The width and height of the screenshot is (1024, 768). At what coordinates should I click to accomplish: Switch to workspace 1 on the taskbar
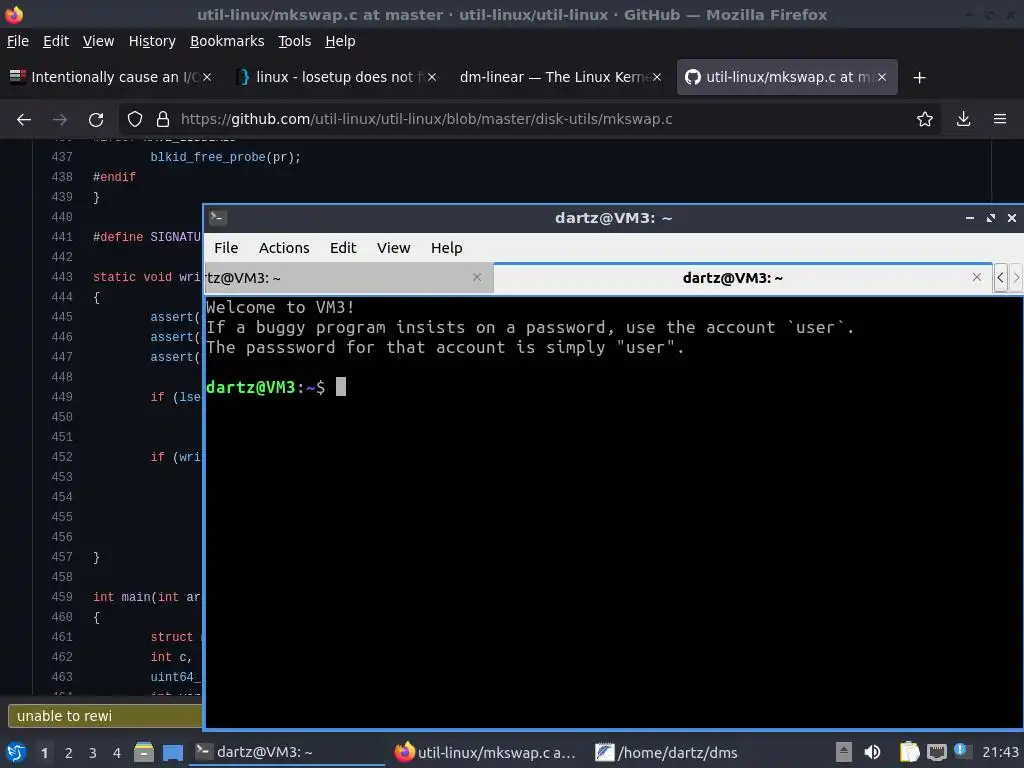[44, 753]
